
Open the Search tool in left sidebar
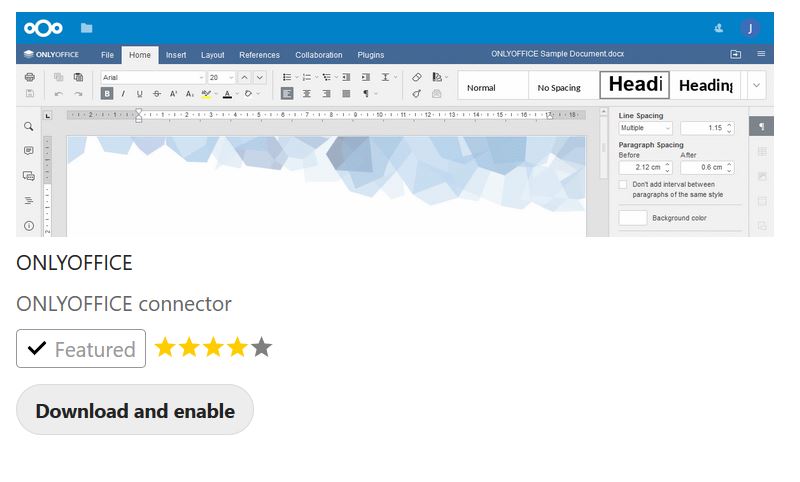tap(29, 127)
